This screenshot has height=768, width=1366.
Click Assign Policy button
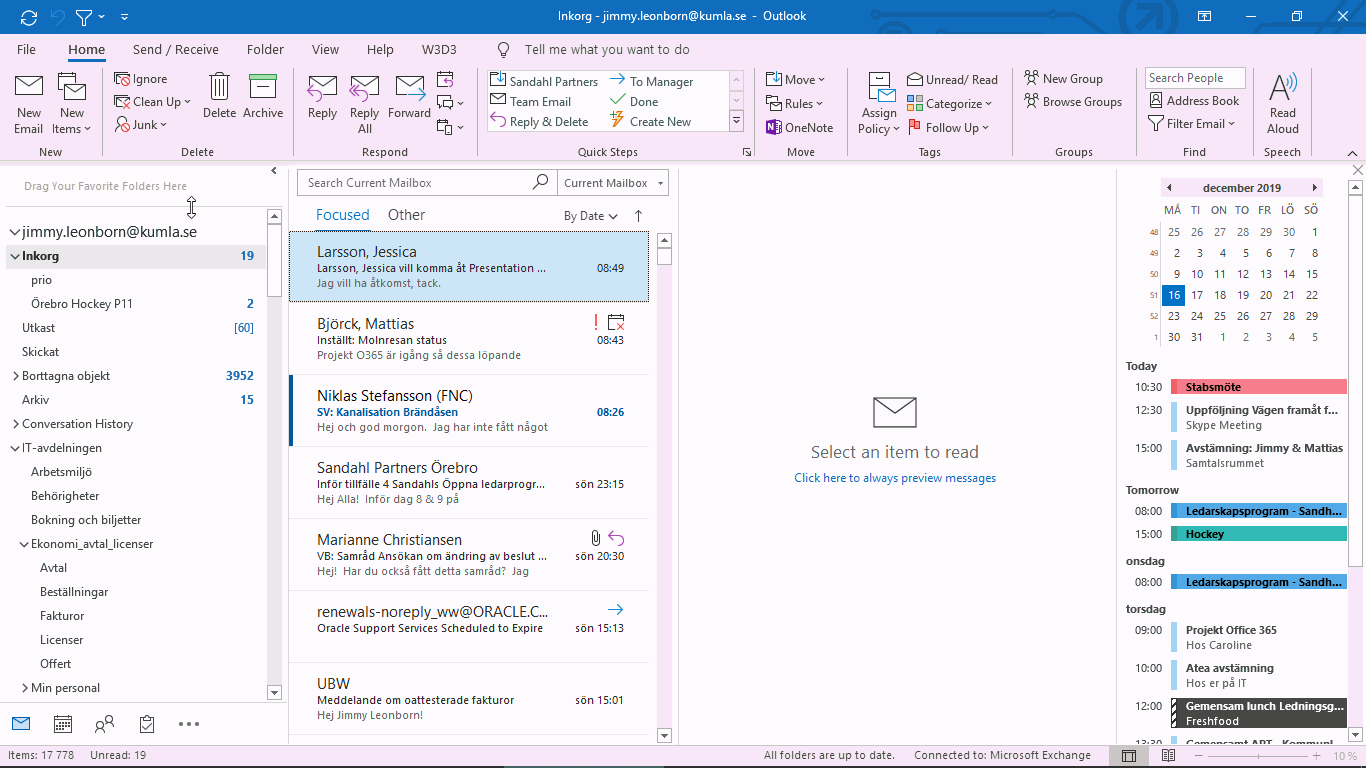[x=880, y=104]
